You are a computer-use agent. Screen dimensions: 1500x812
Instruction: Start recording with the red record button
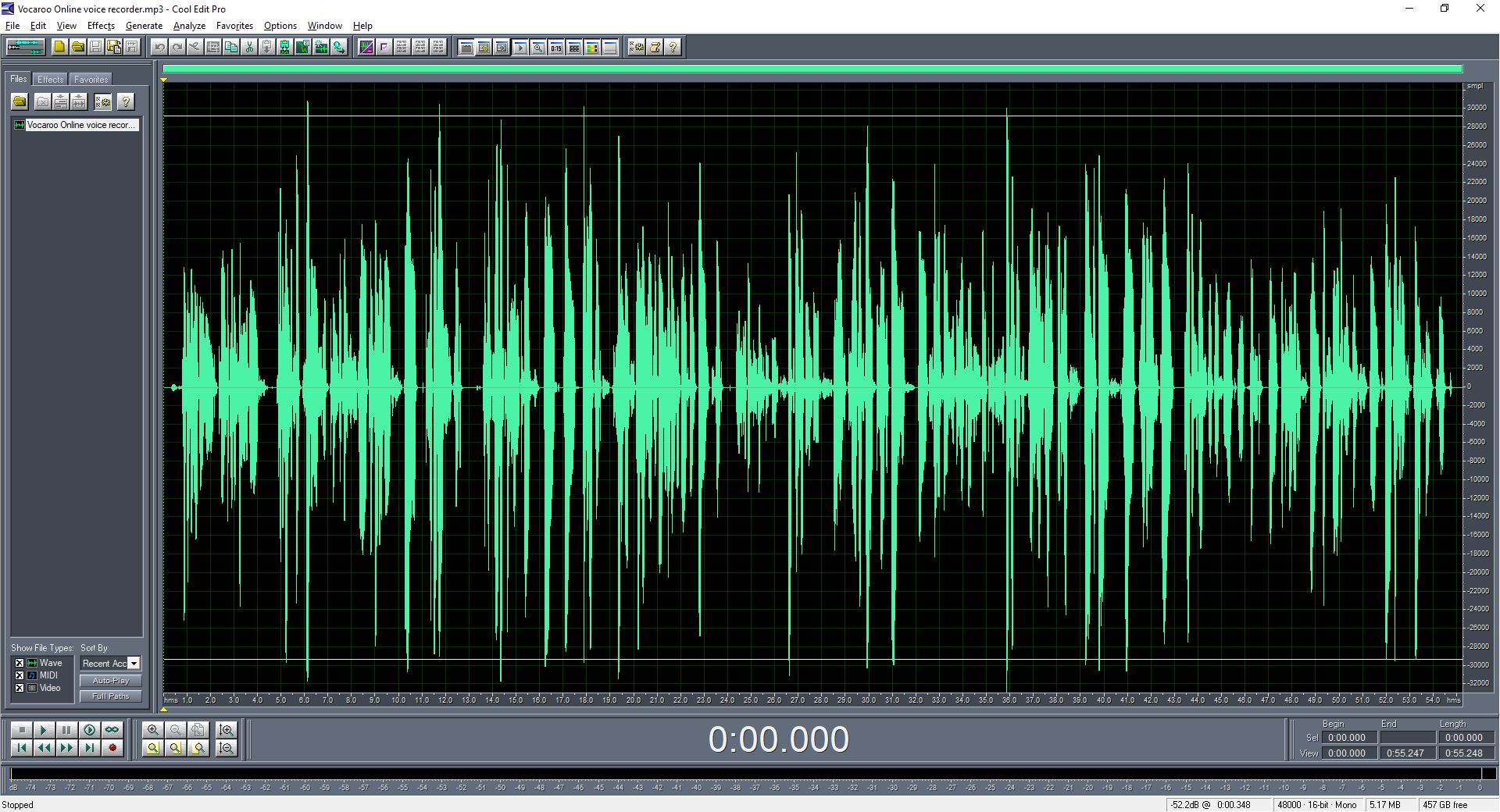coord(112,748)
